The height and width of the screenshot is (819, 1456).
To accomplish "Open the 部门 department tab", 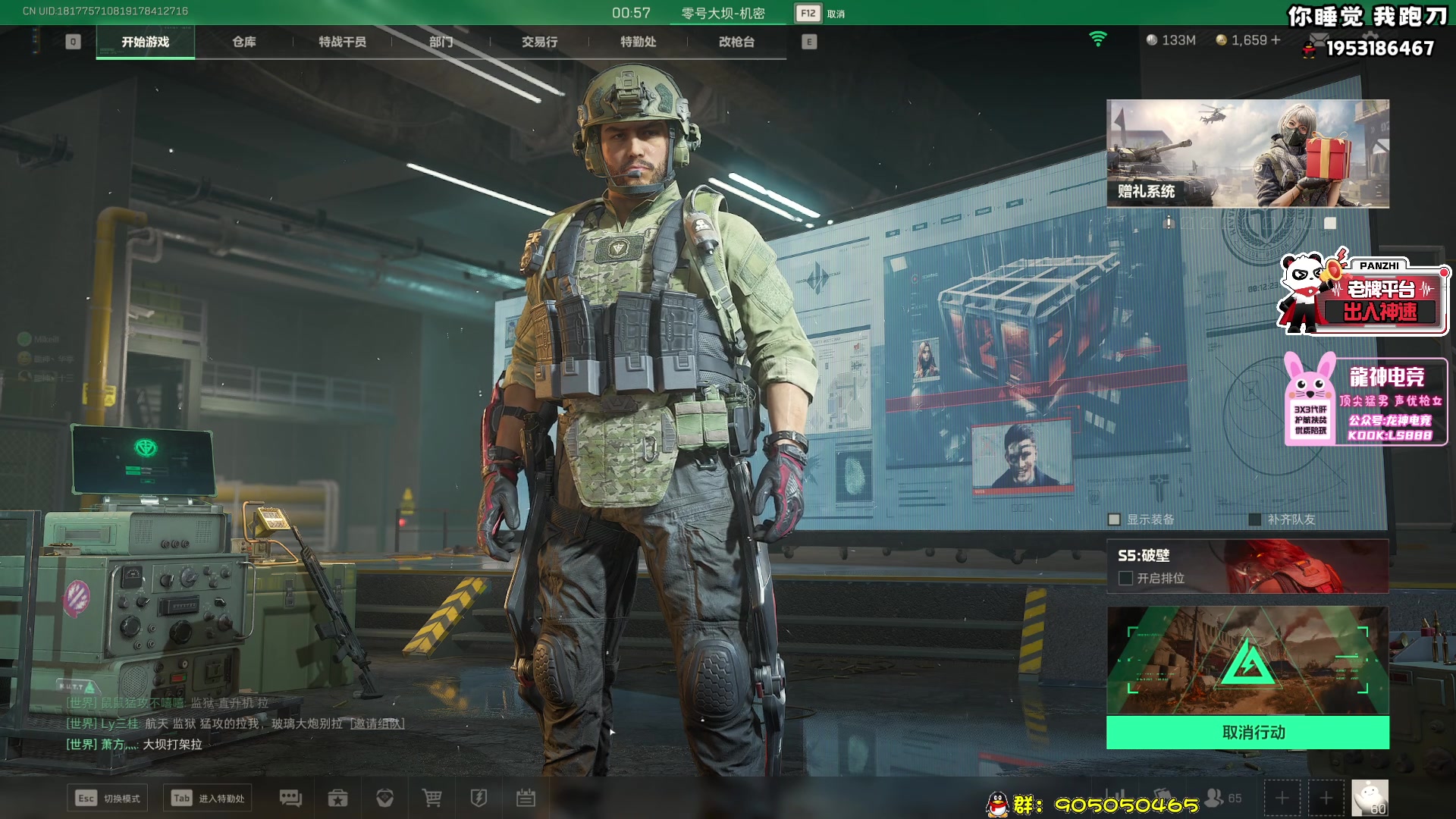I will point(441,42).
